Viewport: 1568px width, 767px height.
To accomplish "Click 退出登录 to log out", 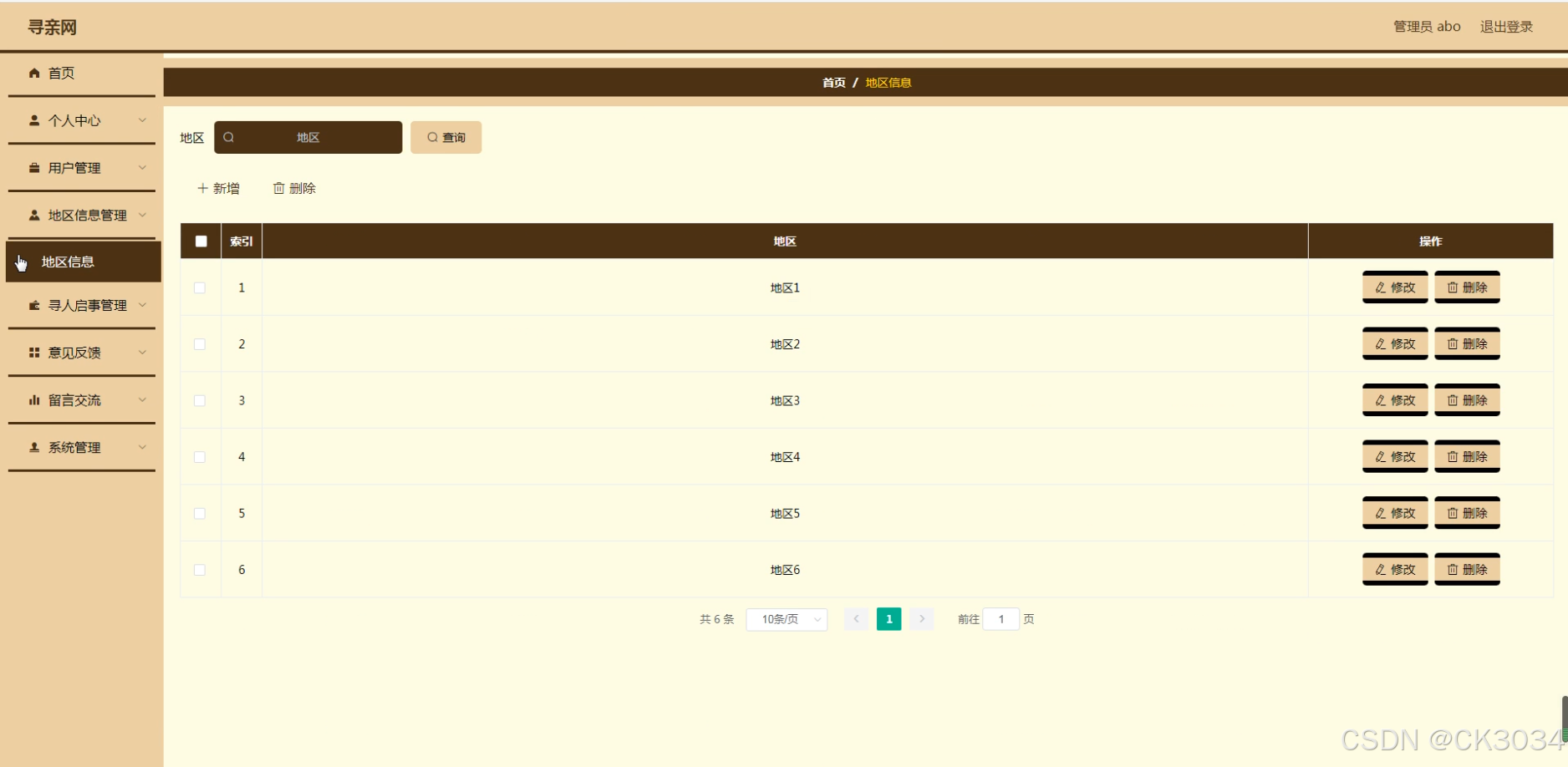I will pyautogui.click(x=1506, y=27).
